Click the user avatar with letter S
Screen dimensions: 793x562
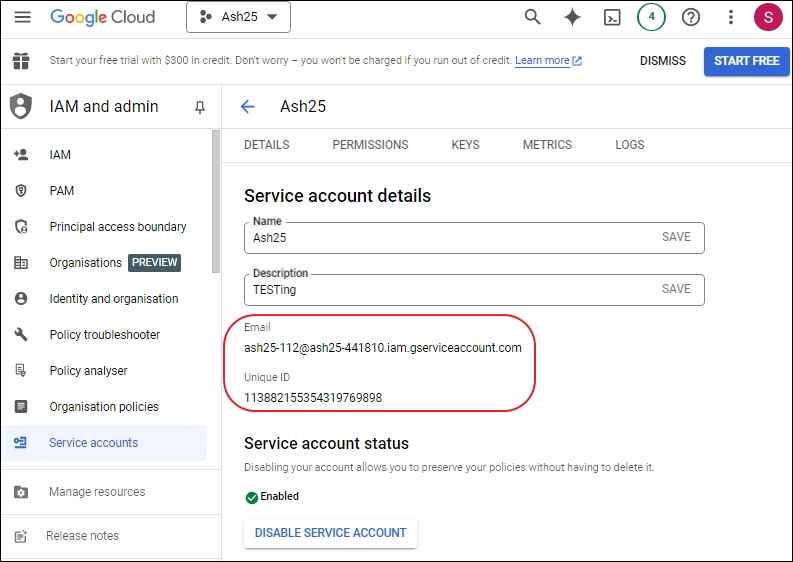pyautogui.click(x=768, y=17)
